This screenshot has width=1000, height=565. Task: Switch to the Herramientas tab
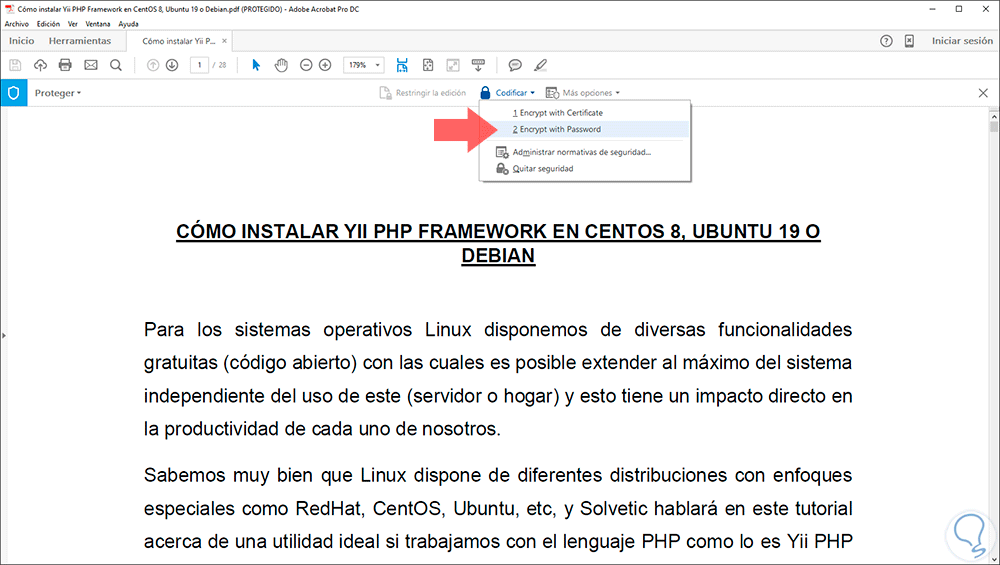pos(80,41)
